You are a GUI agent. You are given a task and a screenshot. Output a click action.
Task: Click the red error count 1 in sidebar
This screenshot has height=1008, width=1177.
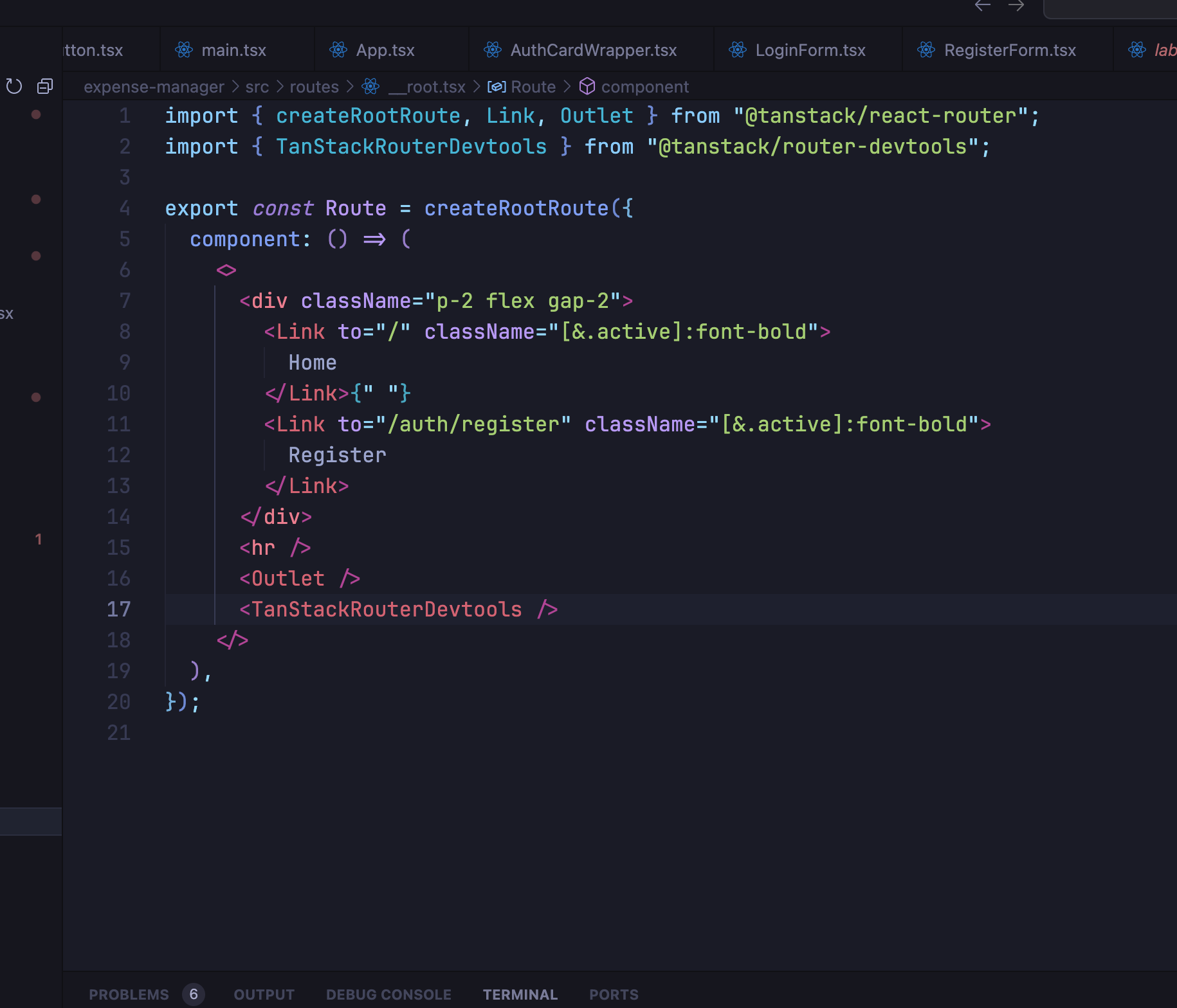click(x=39, y=539)
